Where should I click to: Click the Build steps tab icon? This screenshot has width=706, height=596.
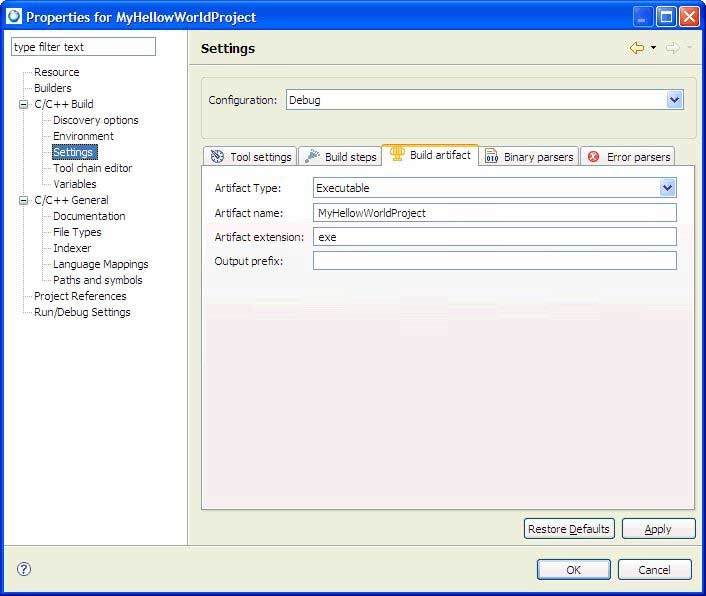pos(312,156)
